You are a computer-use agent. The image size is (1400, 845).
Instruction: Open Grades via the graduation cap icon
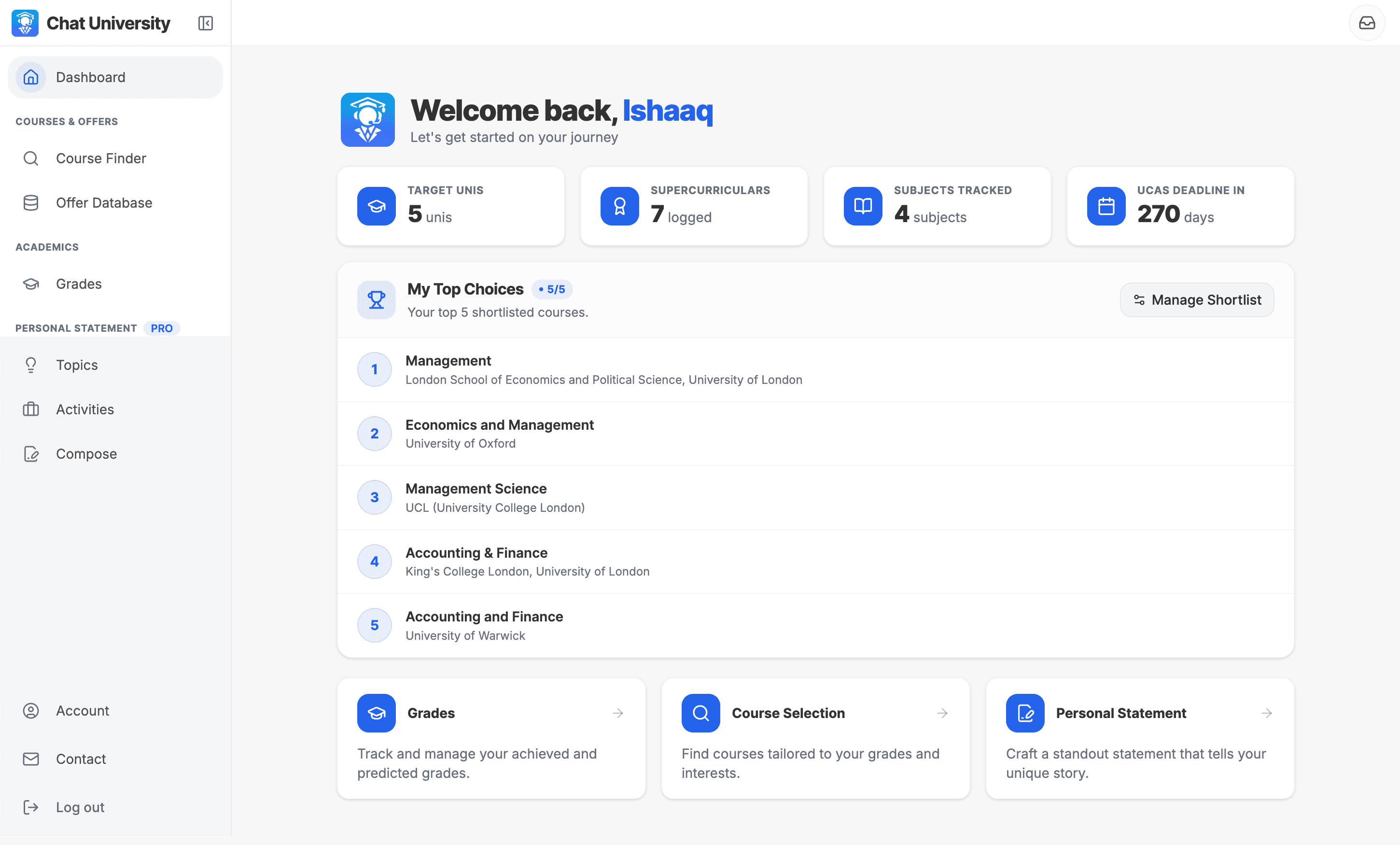click(x=31, y=284)
